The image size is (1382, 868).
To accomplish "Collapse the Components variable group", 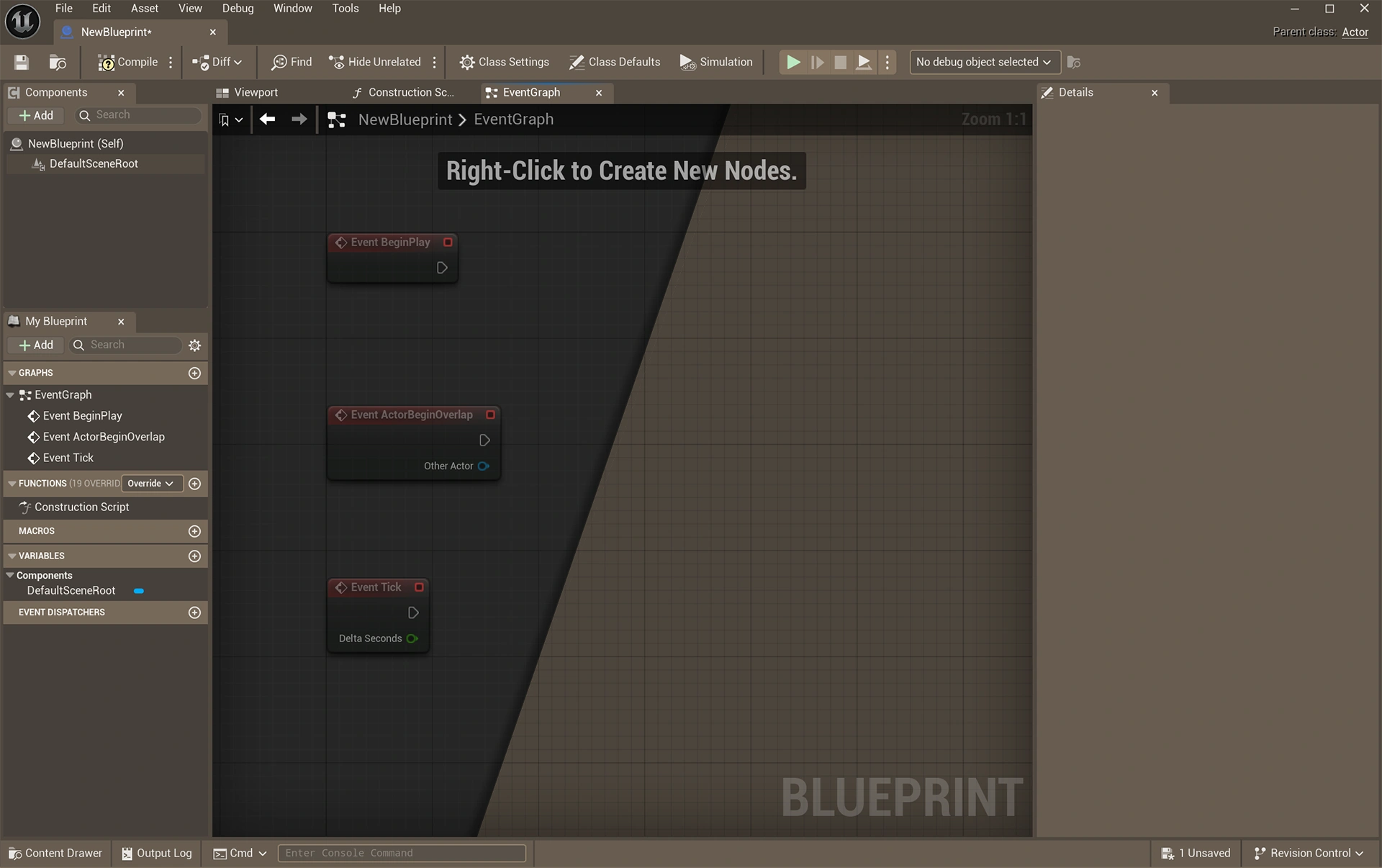I will pyautogui.click(x=10, y=576).
